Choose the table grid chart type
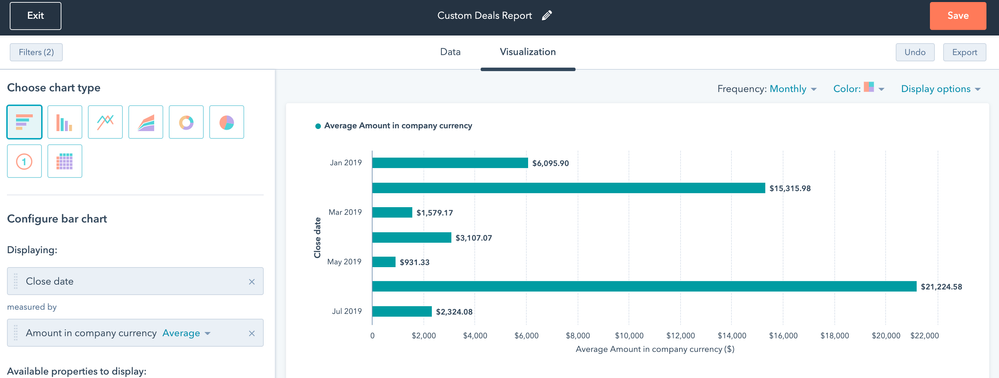999x378 pixels. (x=65, y=161)
